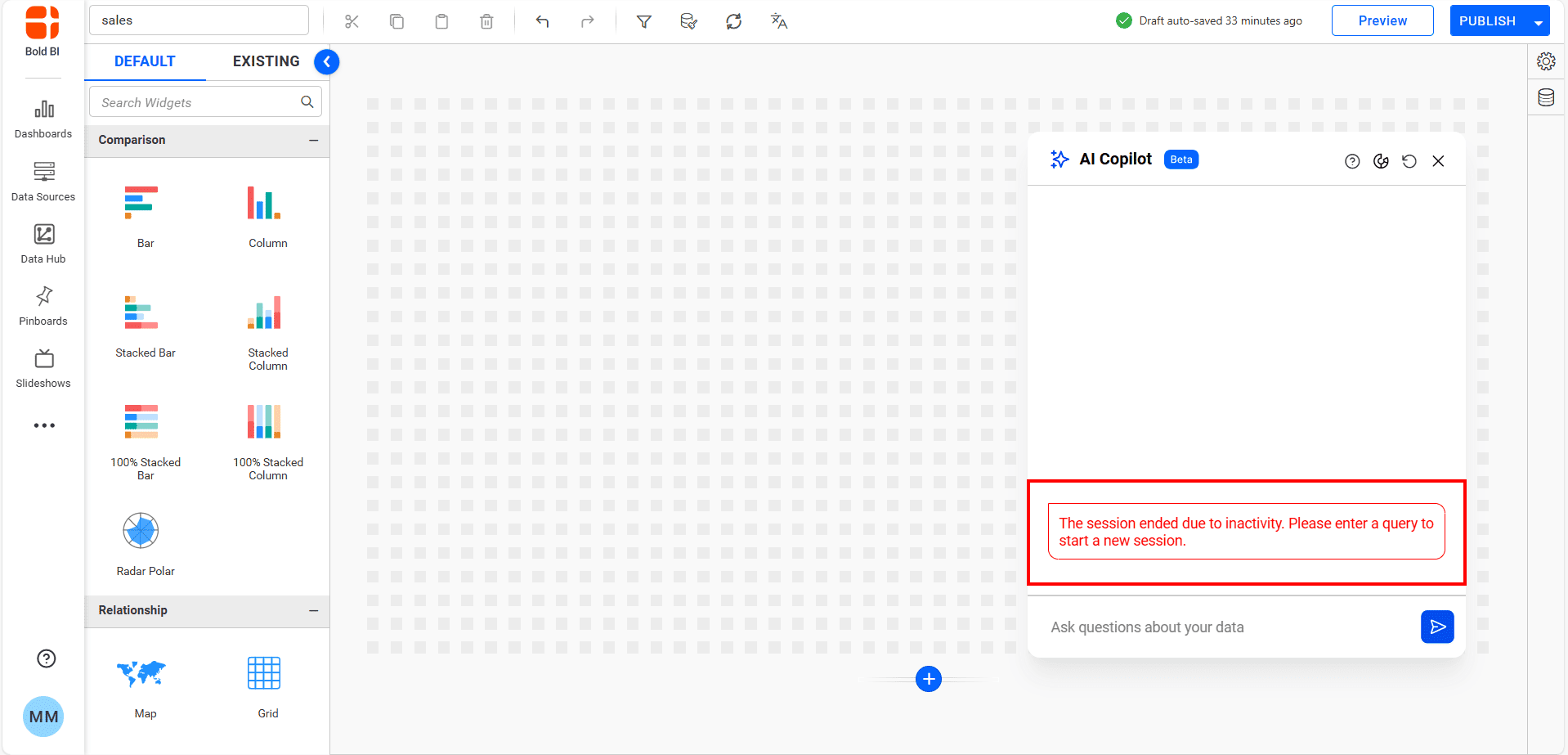The width and height of the screenshot is (1568, 755).
Task: Open the Pinboards section
Action: coord(43,305)
